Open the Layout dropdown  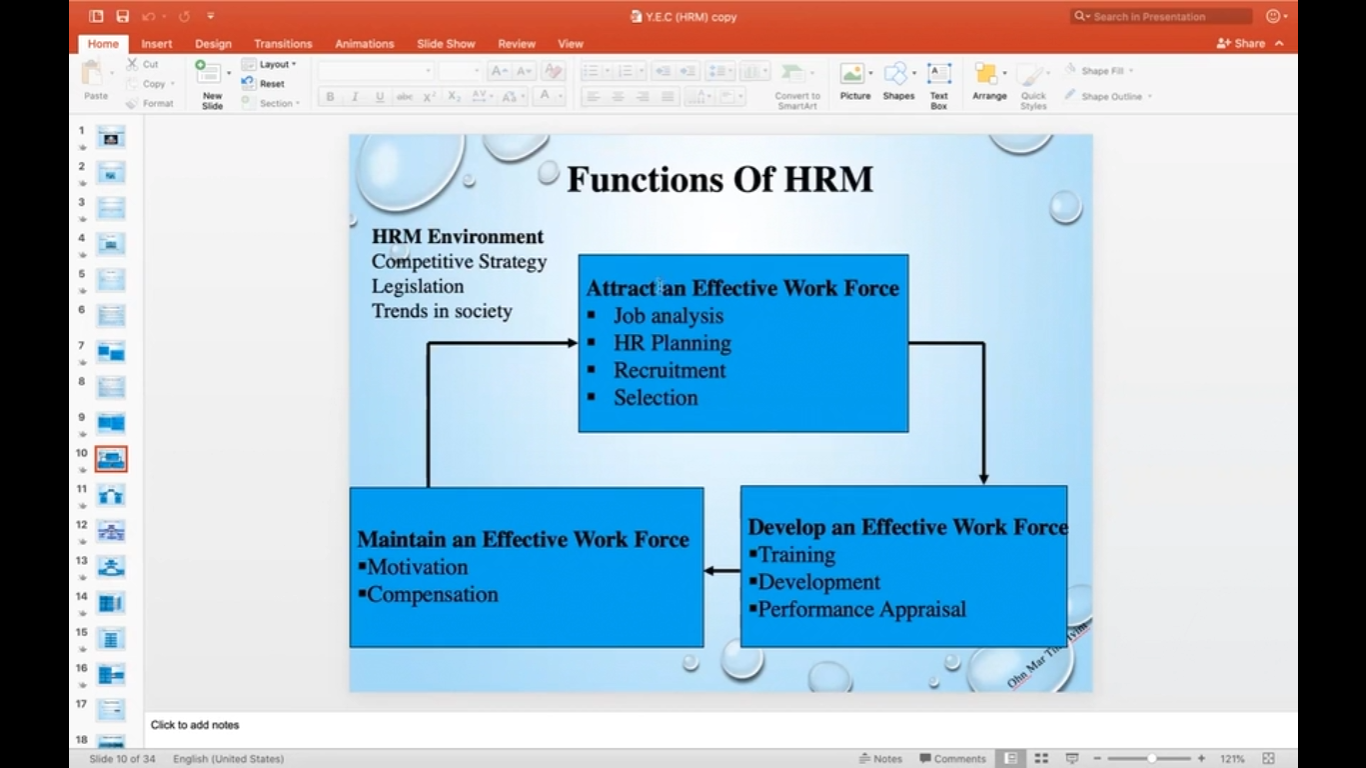(270, 64)
